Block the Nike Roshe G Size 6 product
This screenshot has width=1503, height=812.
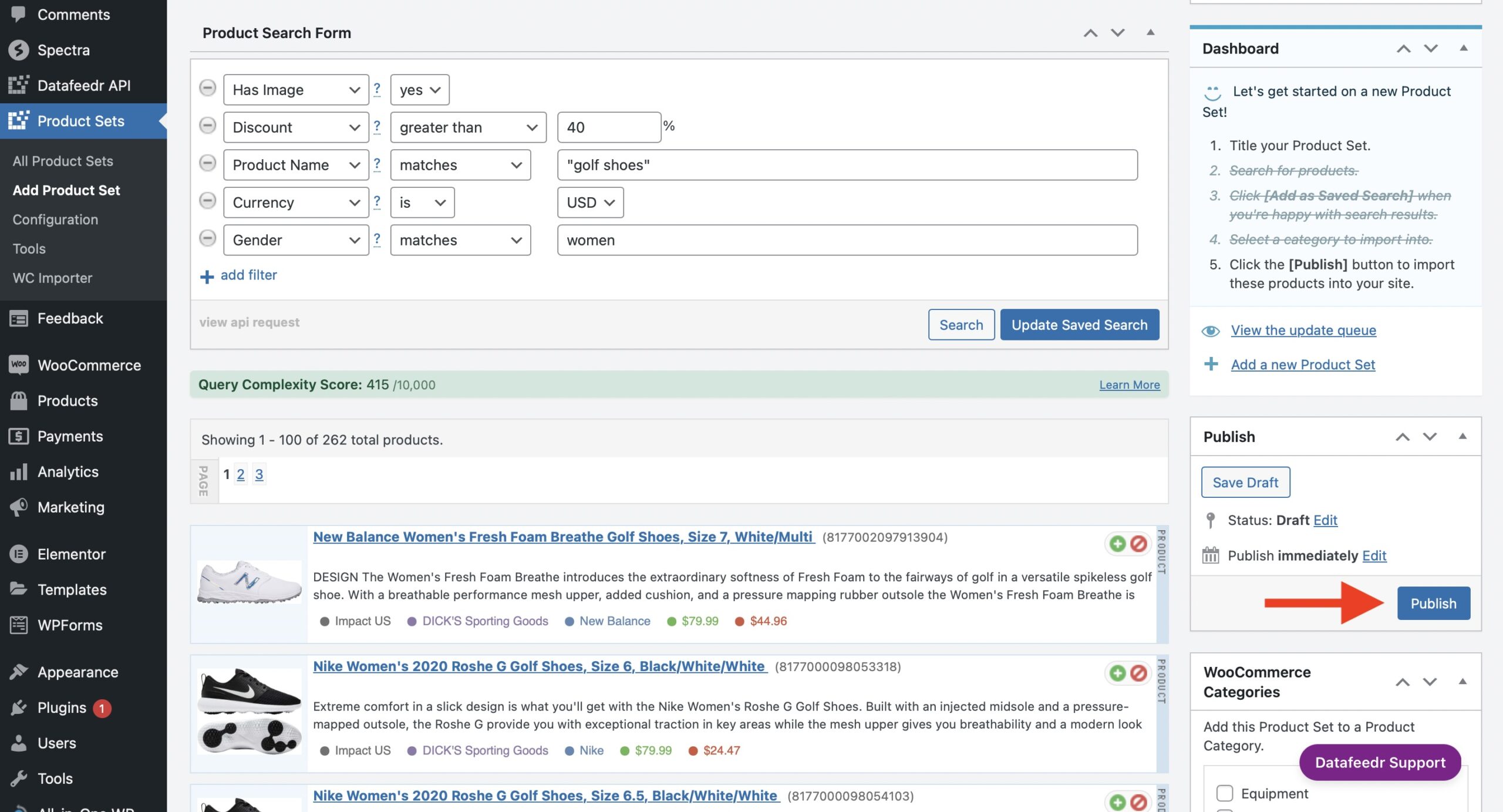(1138, 673)
